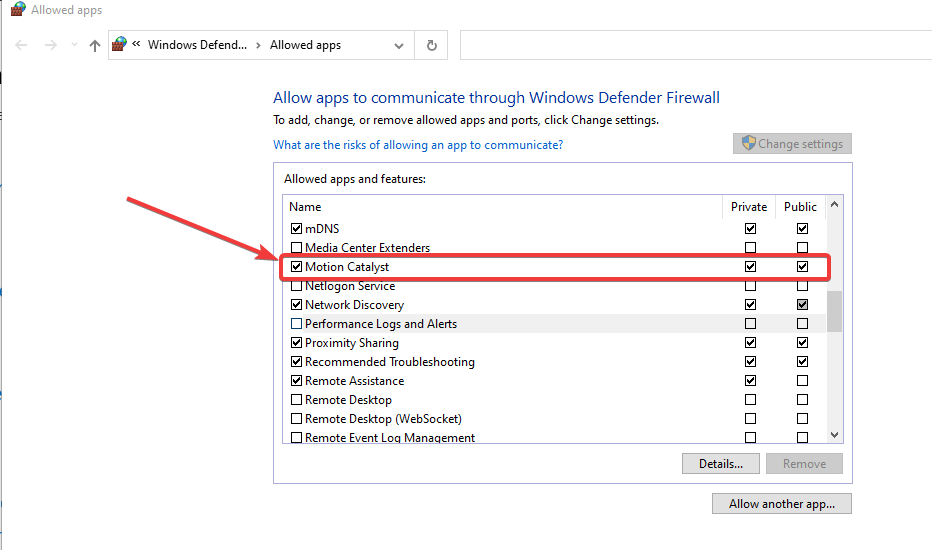Click the Public column header
The image size is (932, 550).
[x=800, y=206]
